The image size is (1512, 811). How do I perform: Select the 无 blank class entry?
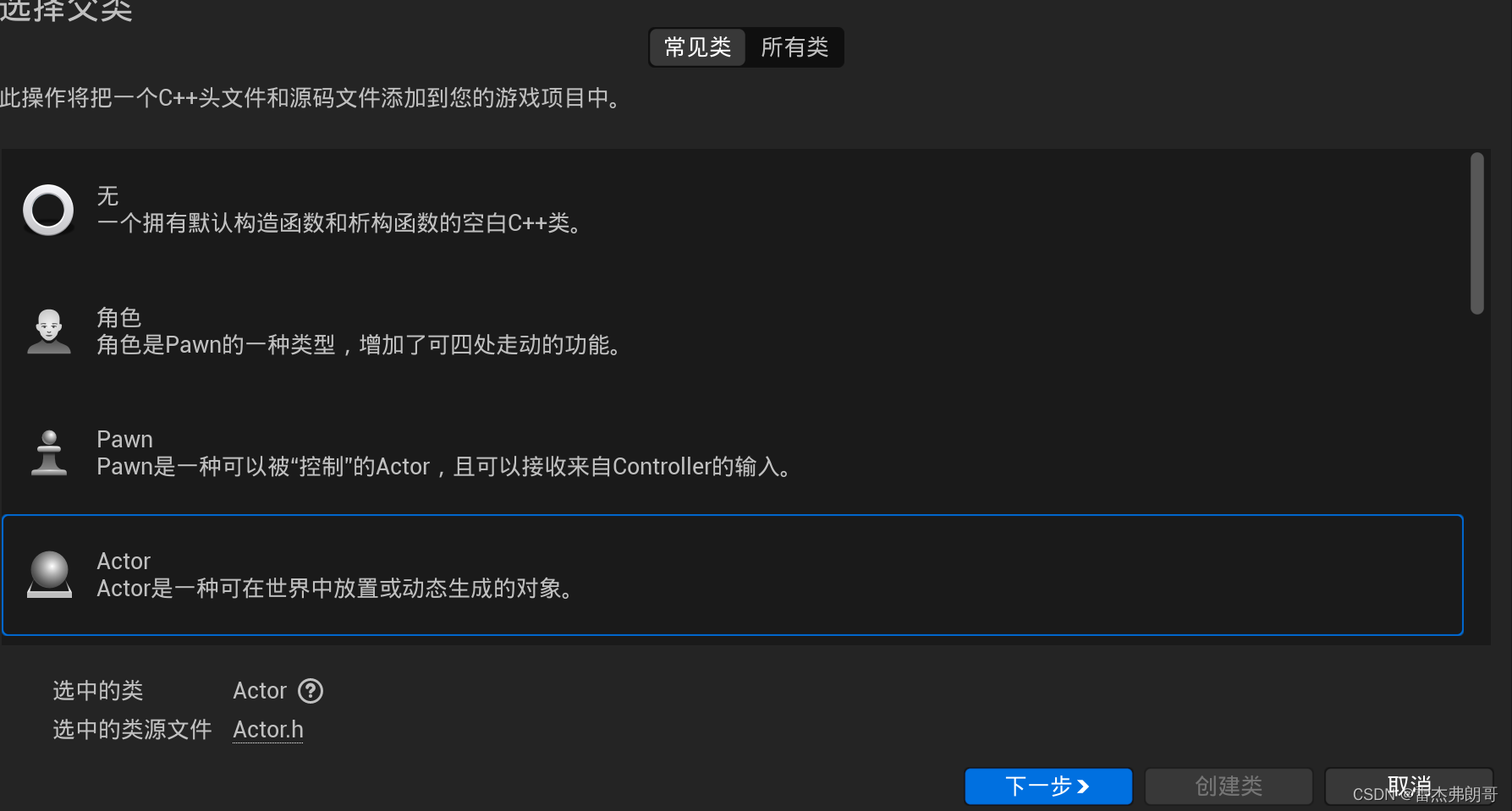point(338,210)
